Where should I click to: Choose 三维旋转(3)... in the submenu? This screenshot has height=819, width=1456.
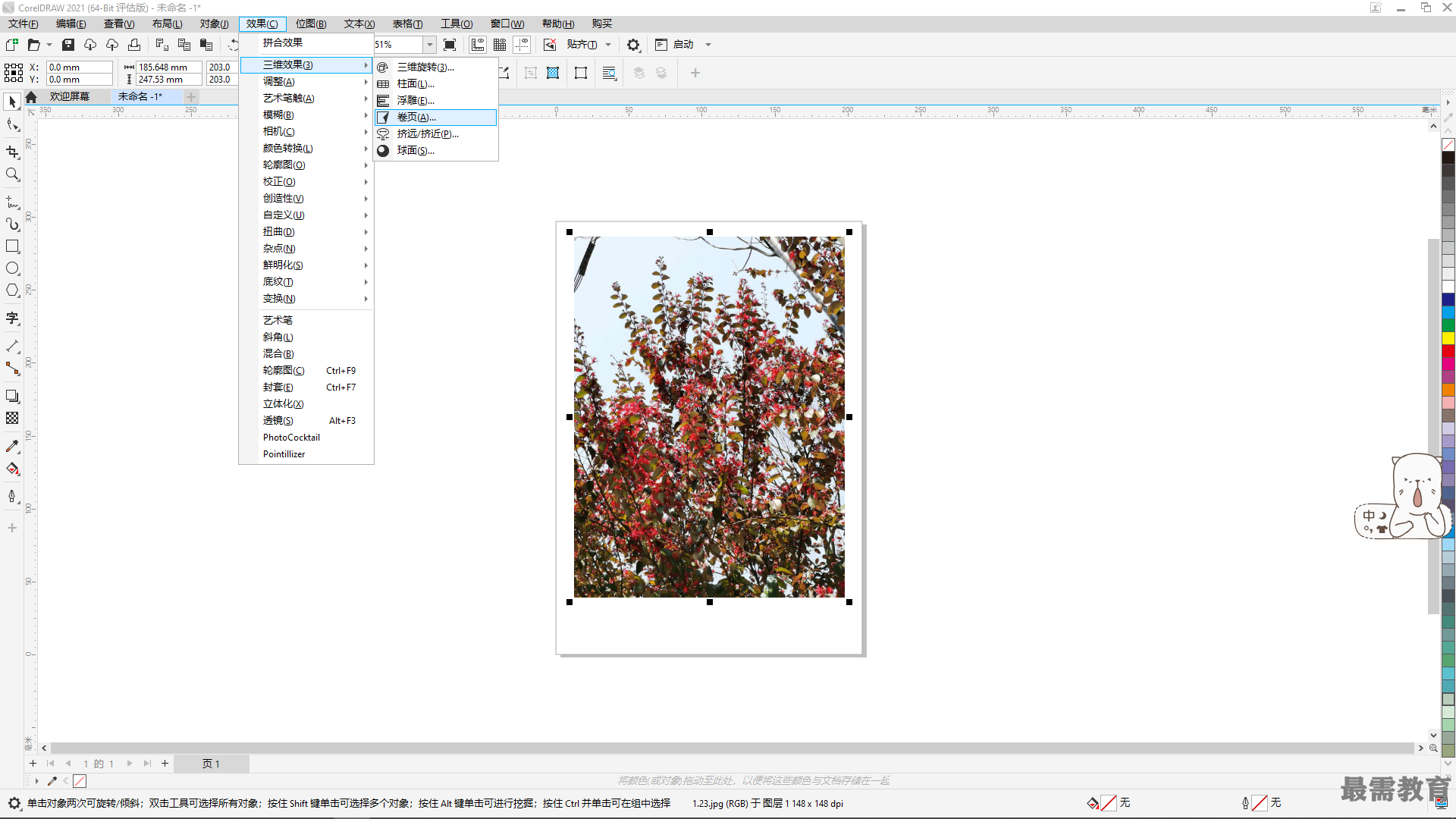[x=436, y=67]
